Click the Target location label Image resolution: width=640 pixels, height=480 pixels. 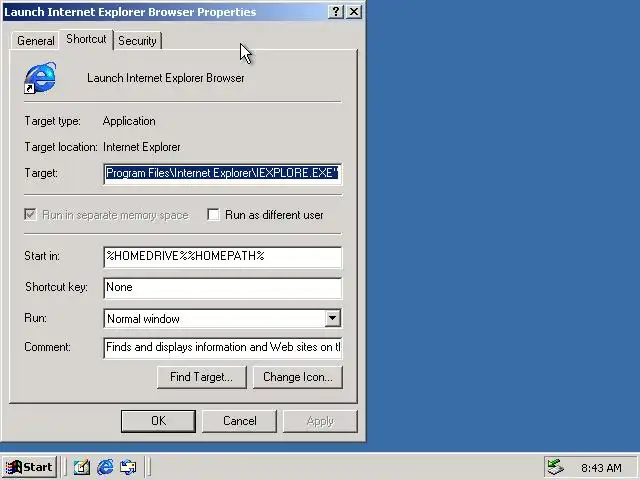pos(61,147)
